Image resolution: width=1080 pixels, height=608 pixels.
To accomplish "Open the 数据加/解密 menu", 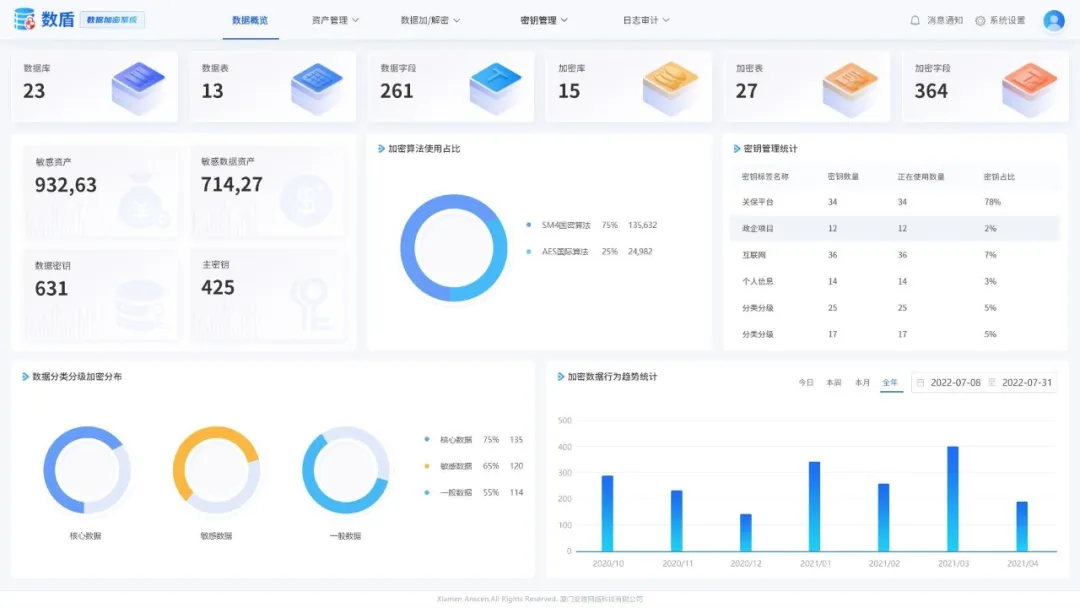I will pos(430,20).
